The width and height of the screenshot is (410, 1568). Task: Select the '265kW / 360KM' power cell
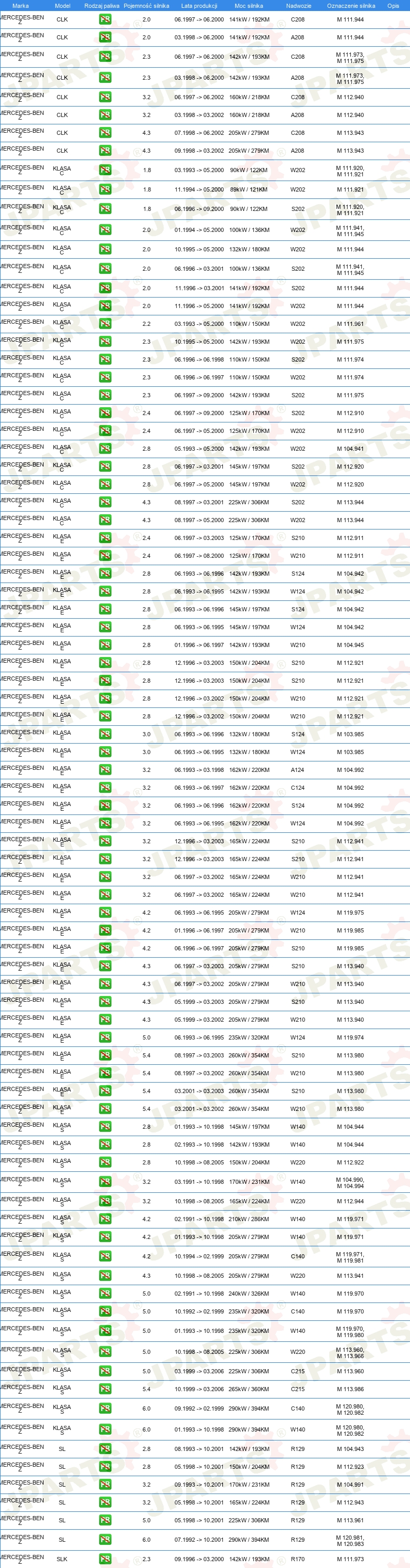click(x=249, y=1389)
